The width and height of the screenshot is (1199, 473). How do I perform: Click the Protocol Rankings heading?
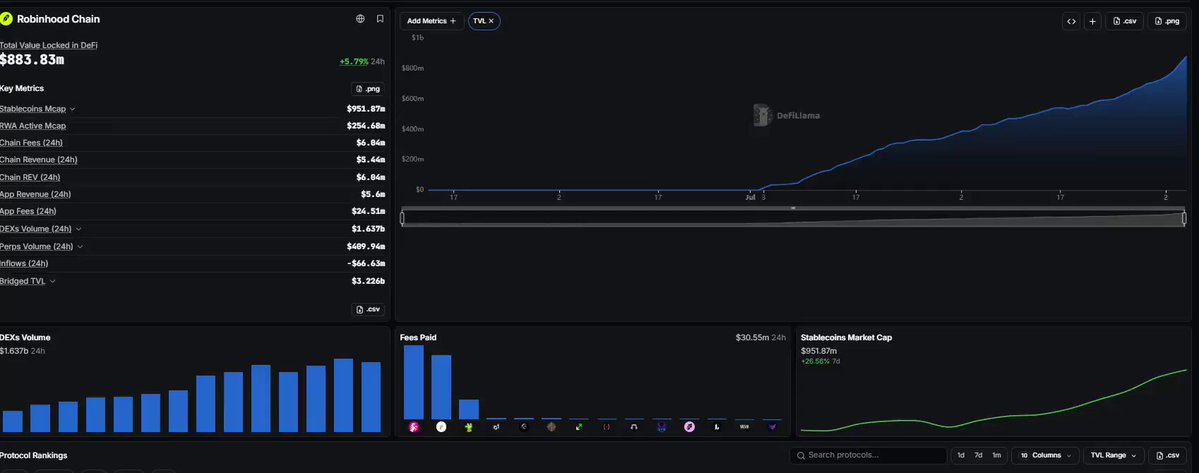[x=34, y=455]
